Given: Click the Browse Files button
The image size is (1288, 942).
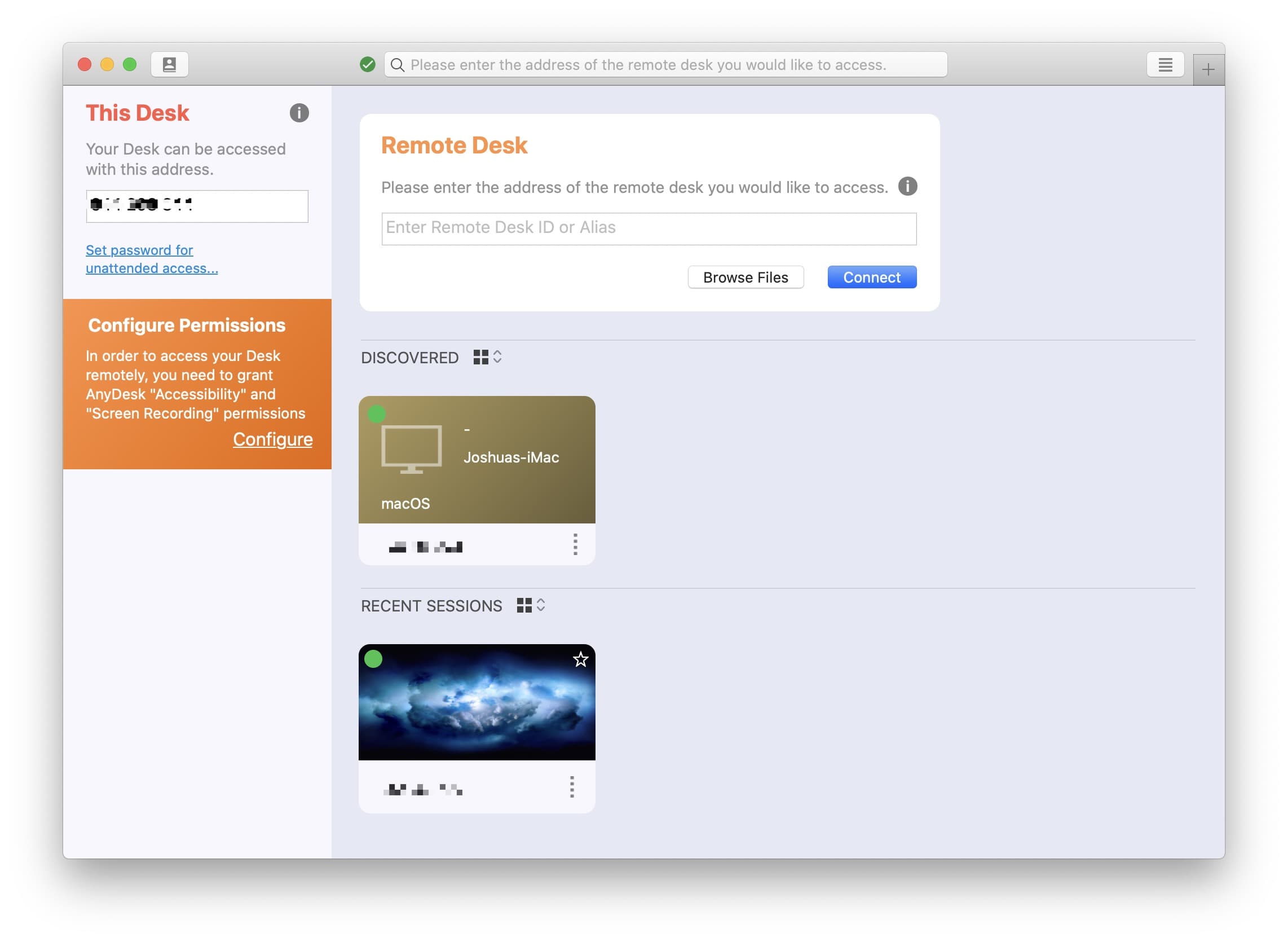Looking at the screenshot, I should pyautogui.click(x=745, y=277).
